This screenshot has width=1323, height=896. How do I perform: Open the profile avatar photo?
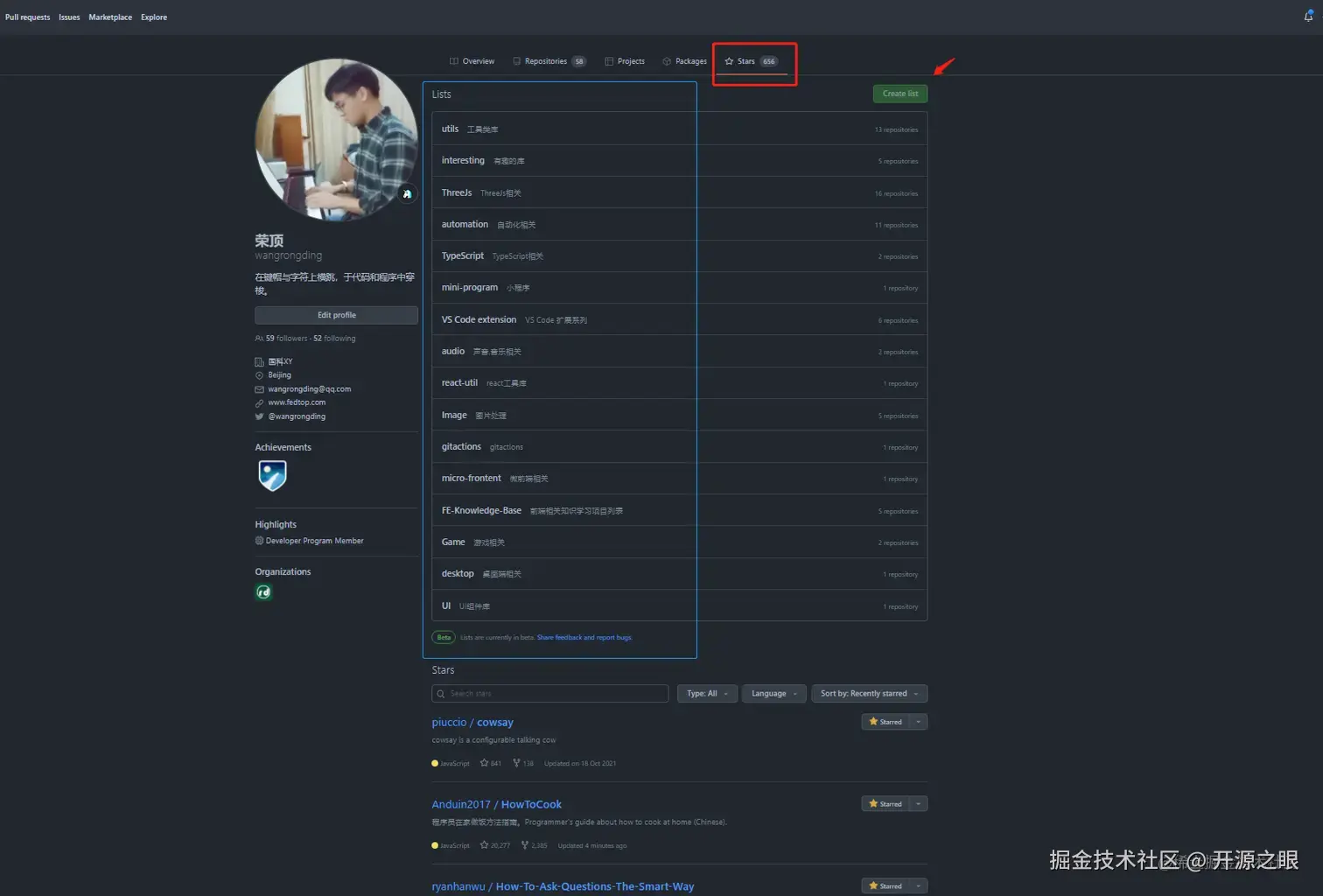coord(336,140)
